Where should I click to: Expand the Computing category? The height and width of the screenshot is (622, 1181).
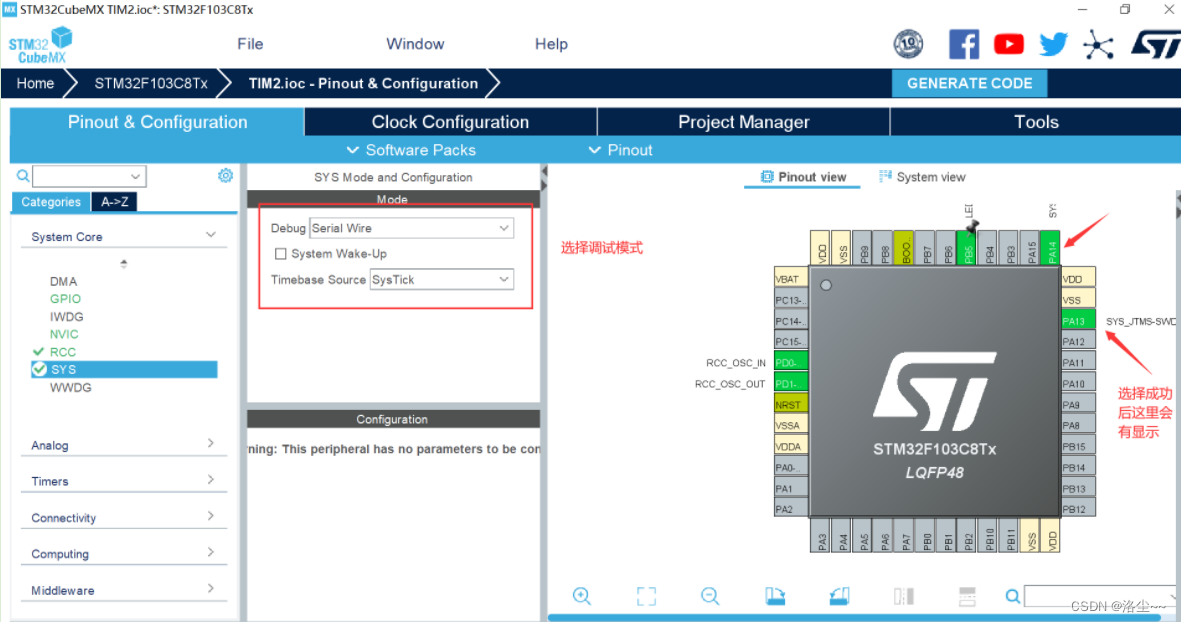(211, 552)
